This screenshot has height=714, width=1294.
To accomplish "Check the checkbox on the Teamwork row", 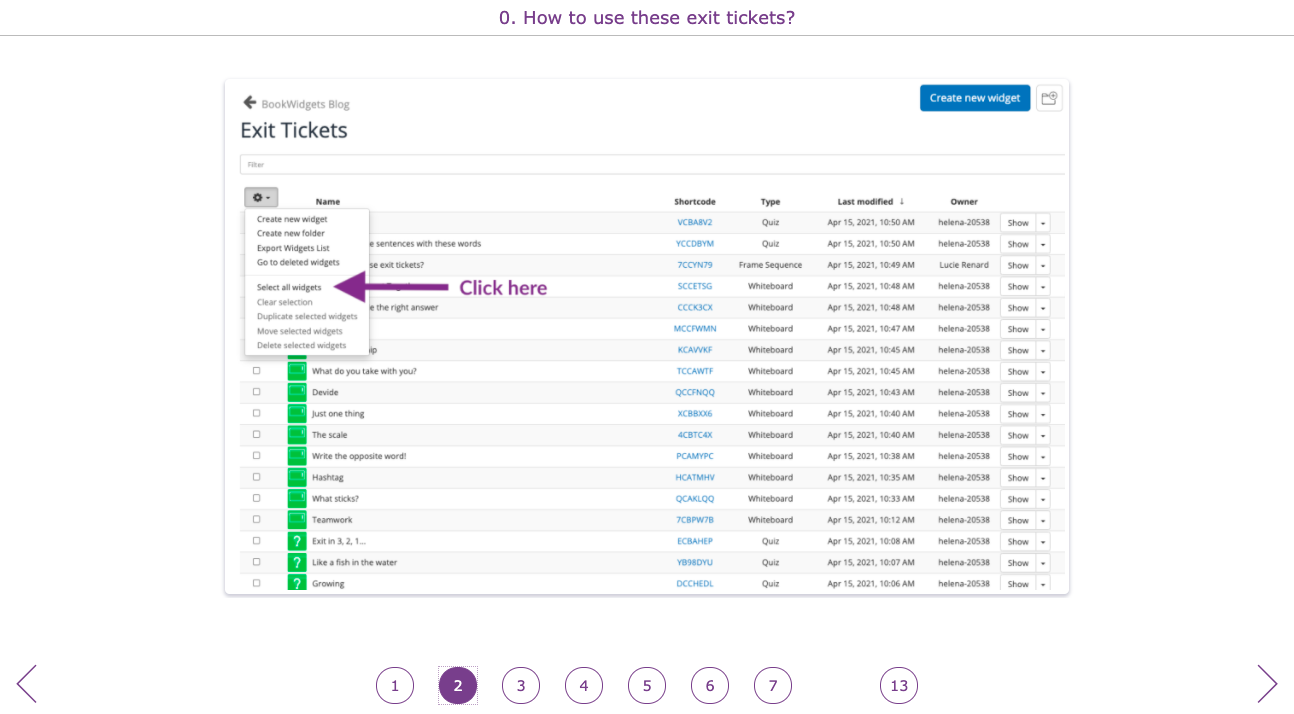I will (x=256, y=519).
